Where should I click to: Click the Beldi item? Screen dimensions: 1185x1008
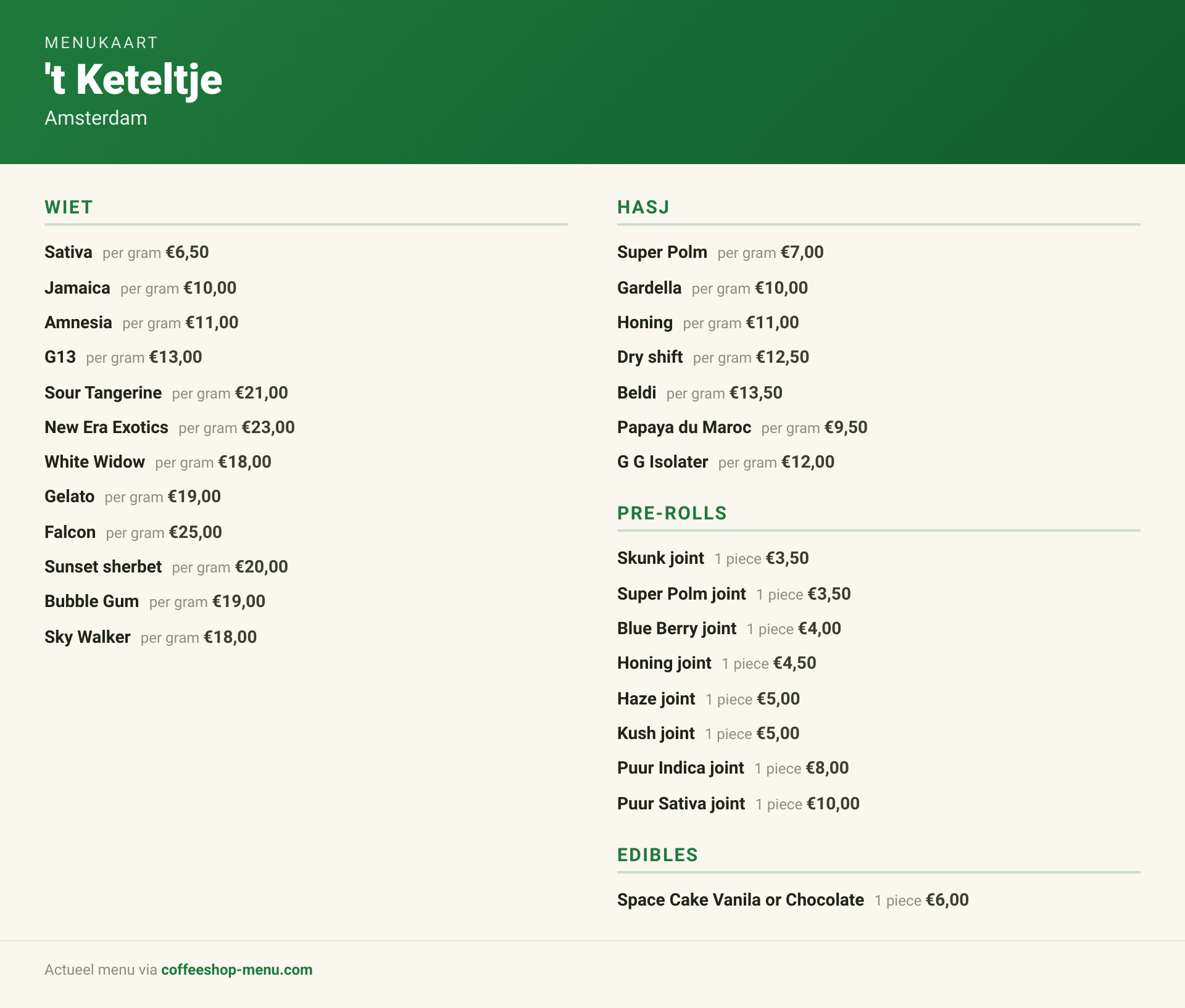[636, 393]
